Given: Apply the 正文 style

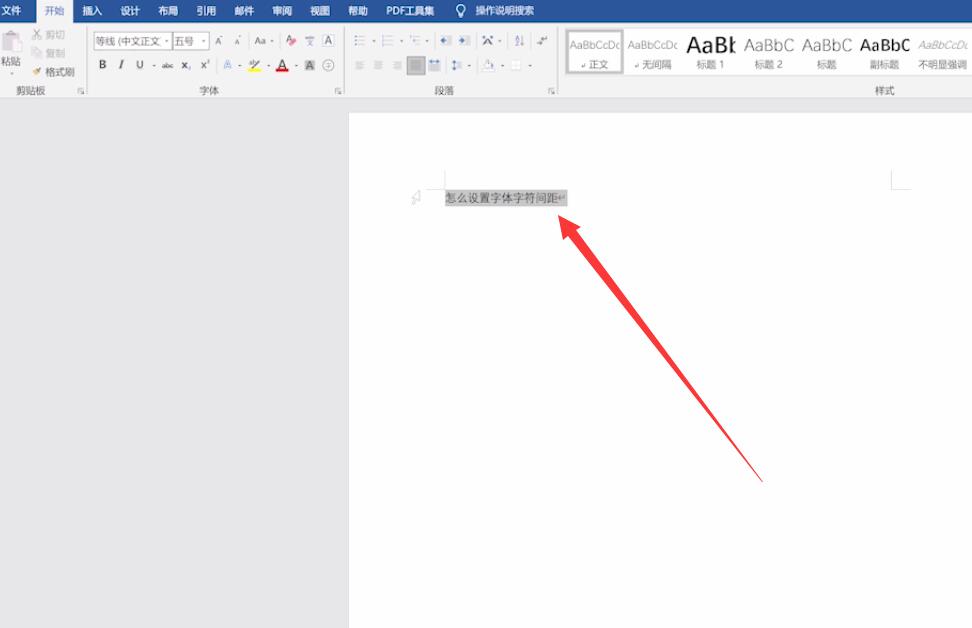Looking at the screenshot, I should (x=594, y=52).
